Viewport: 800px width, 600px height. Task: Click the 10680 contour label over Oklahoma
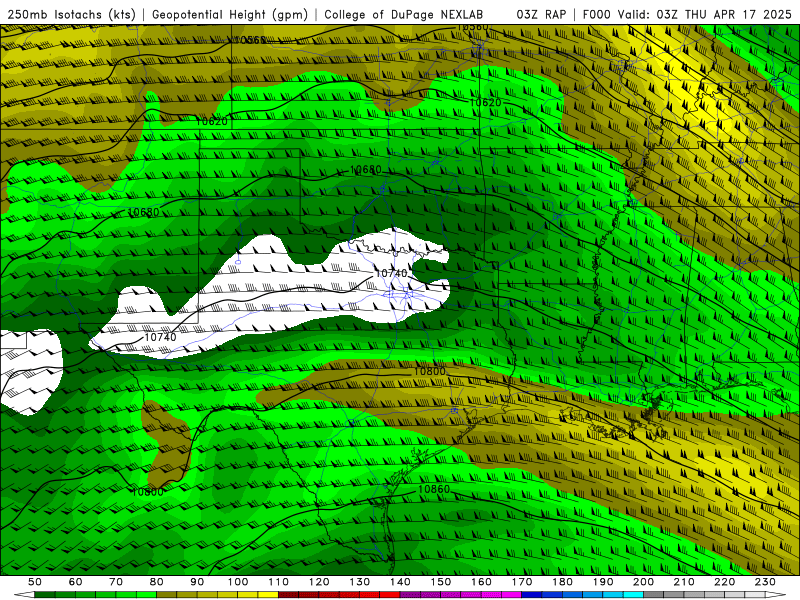pos(366,169)
